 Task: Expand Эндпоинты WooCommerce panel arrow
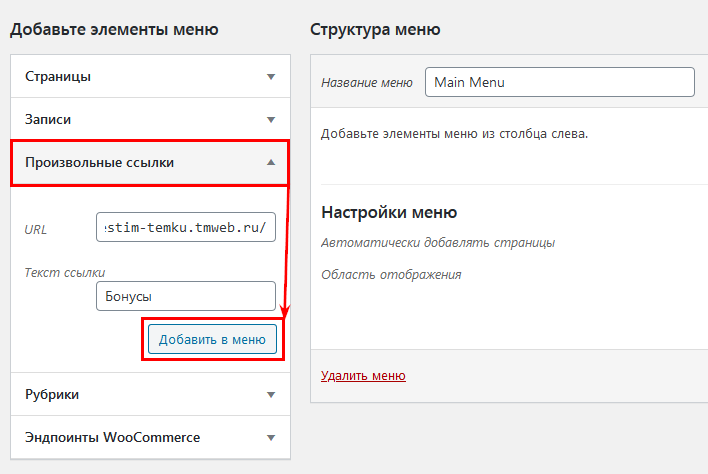(x=271, y=437)
